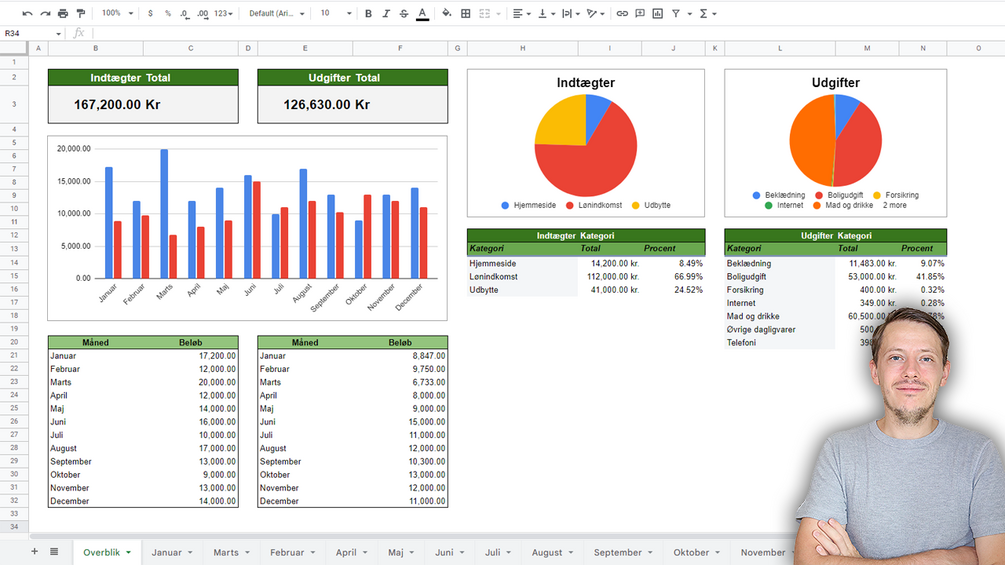Toggle strikethrough formatting
The width and height of the screenshot is (1005, 565).
coord(404,13)
